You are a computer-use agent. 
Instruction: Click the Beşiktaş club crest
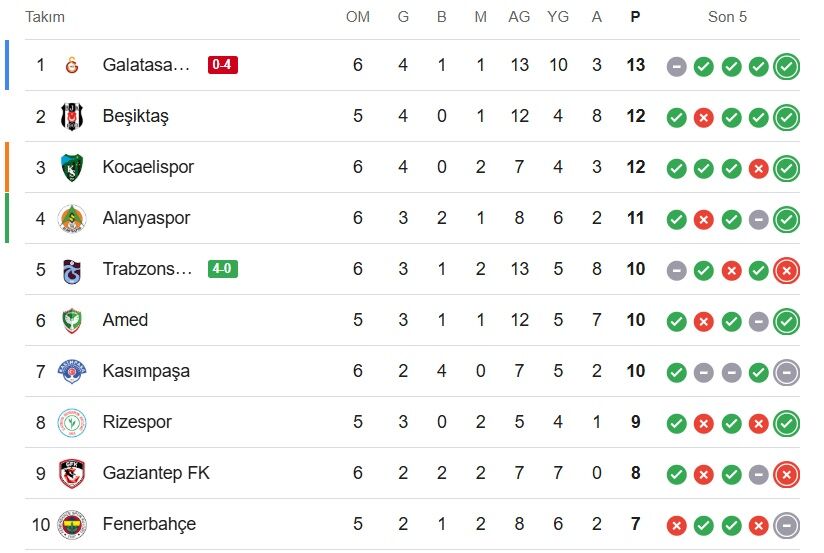pyautogui.click(x=72, y=116)
